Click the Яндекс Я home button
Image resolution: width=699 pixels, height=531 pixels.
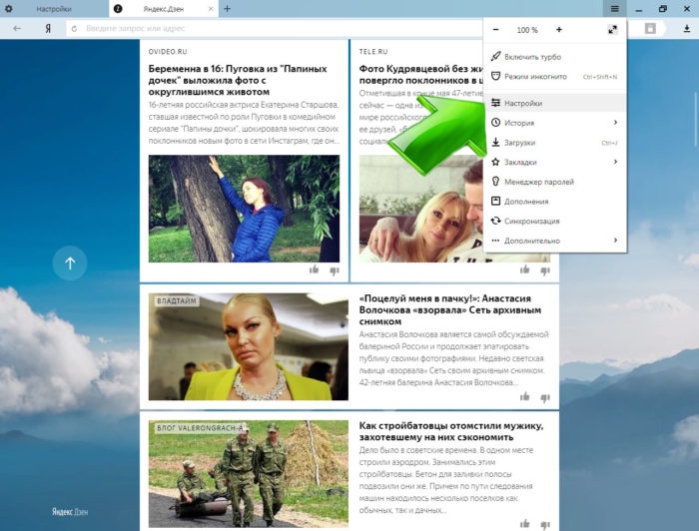pos(48,29)
